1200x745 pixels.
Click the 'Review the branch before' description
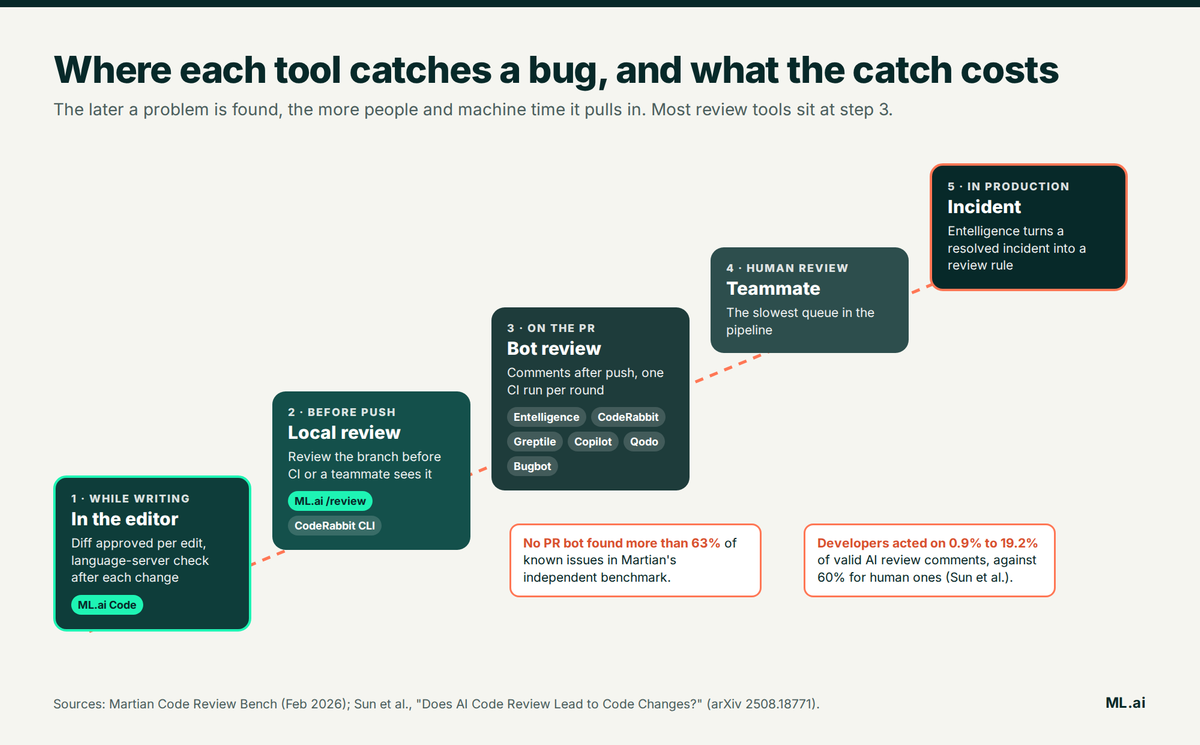click(364, 465)
